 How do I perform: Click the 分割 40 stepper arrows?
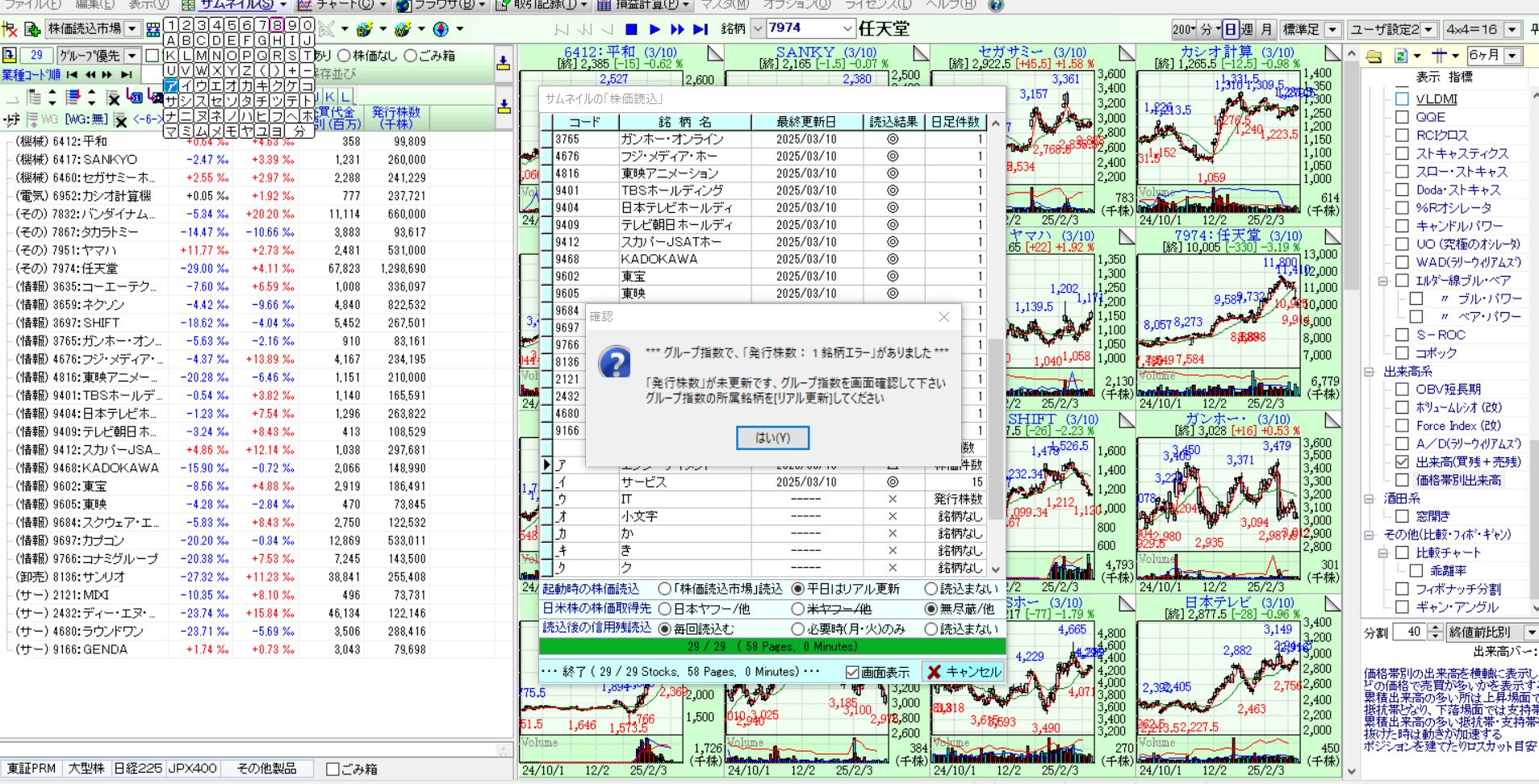1434,632
